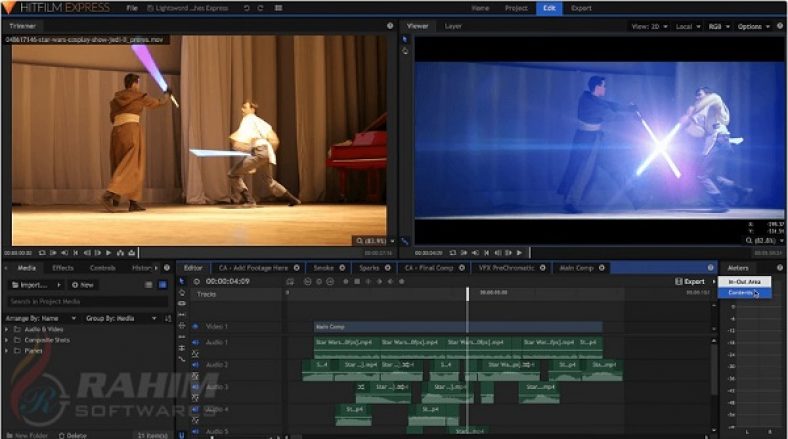Viewport: 788px width, 439px height.
Task: Mute the Audio 1 track
Action: tap(195, 342)
